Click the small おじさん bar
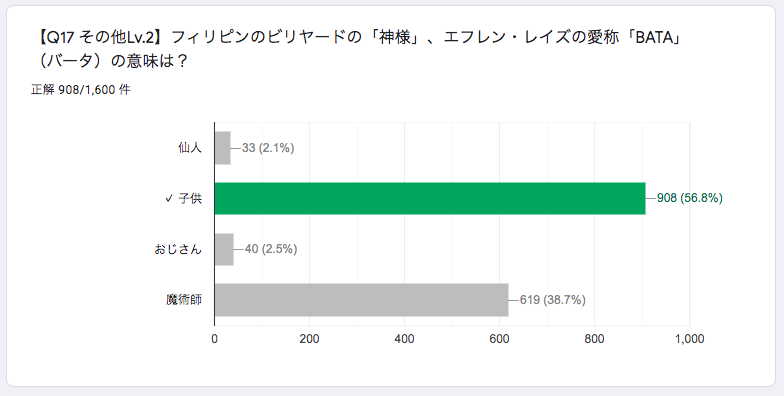Screen dimensions: 784x396 [x=224, y=249]
